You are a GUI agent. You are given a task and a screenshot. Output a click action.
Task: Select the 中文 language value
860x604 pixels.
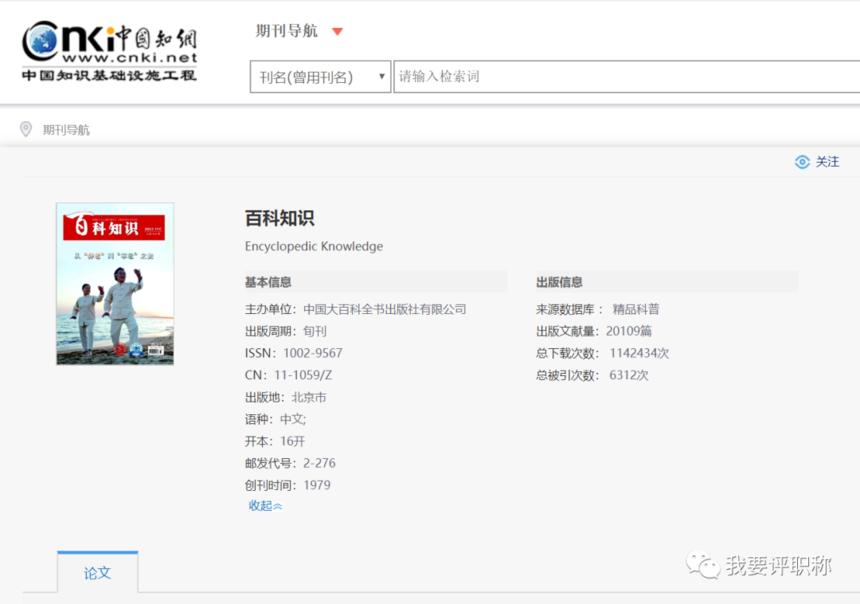click(293, 419)
